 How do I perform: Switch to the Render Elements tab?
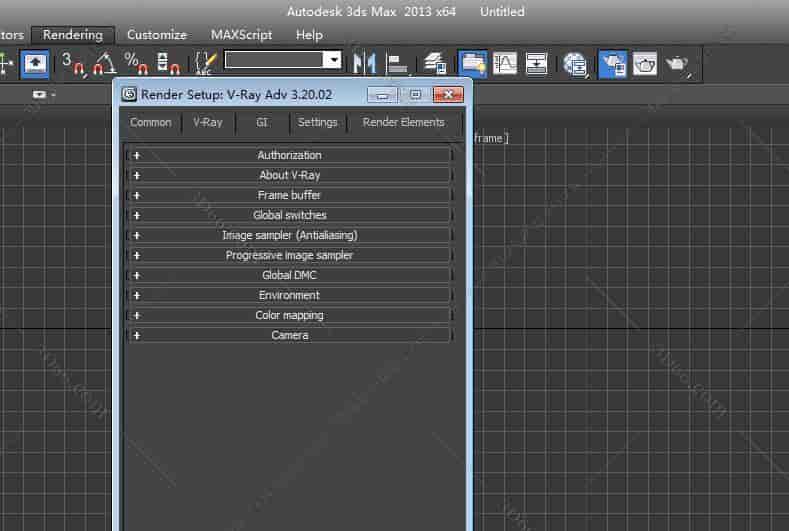(x=403, y=122)
